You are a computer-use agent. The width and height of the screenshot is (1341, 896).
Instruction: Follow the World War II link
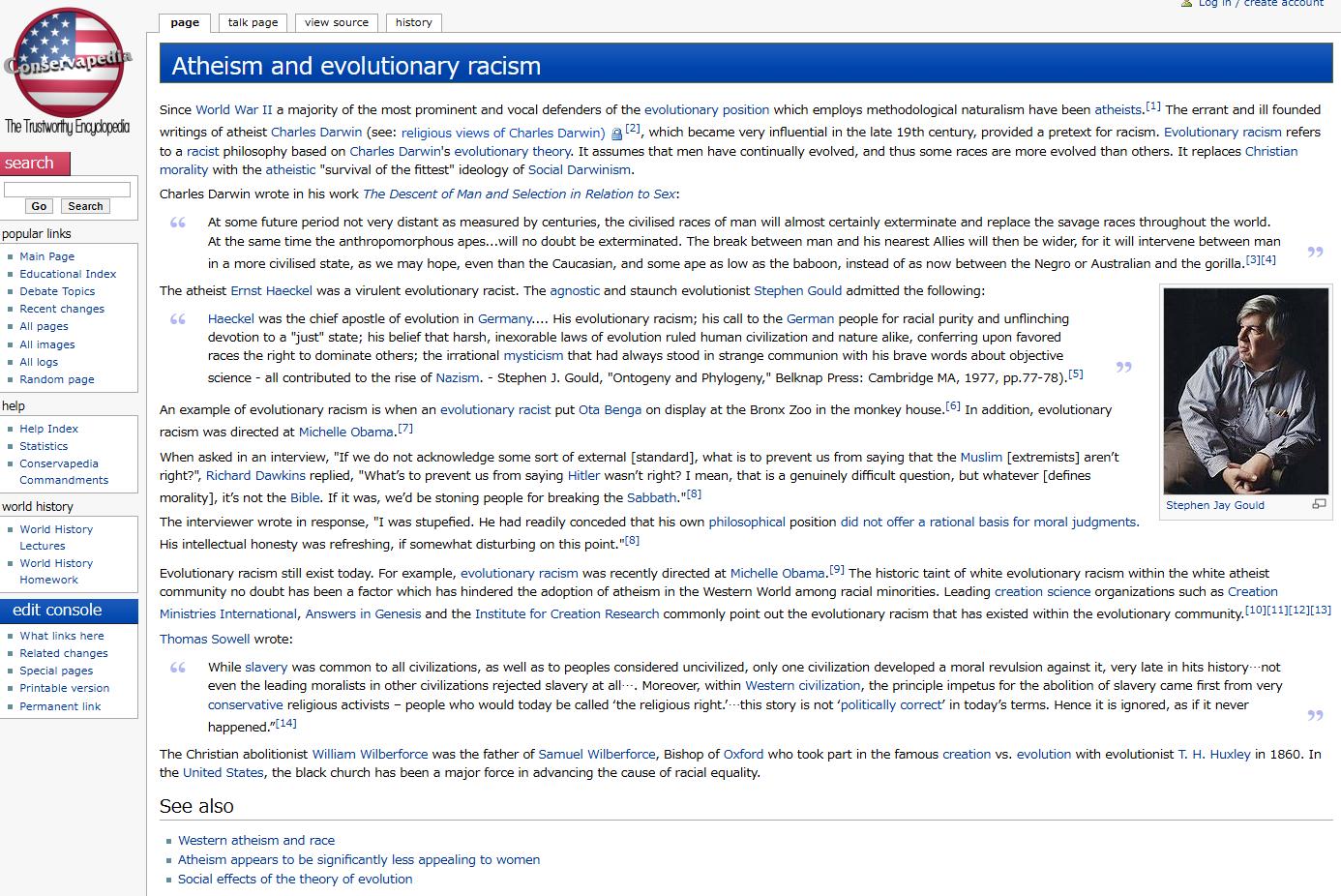[x=234, y=110]
